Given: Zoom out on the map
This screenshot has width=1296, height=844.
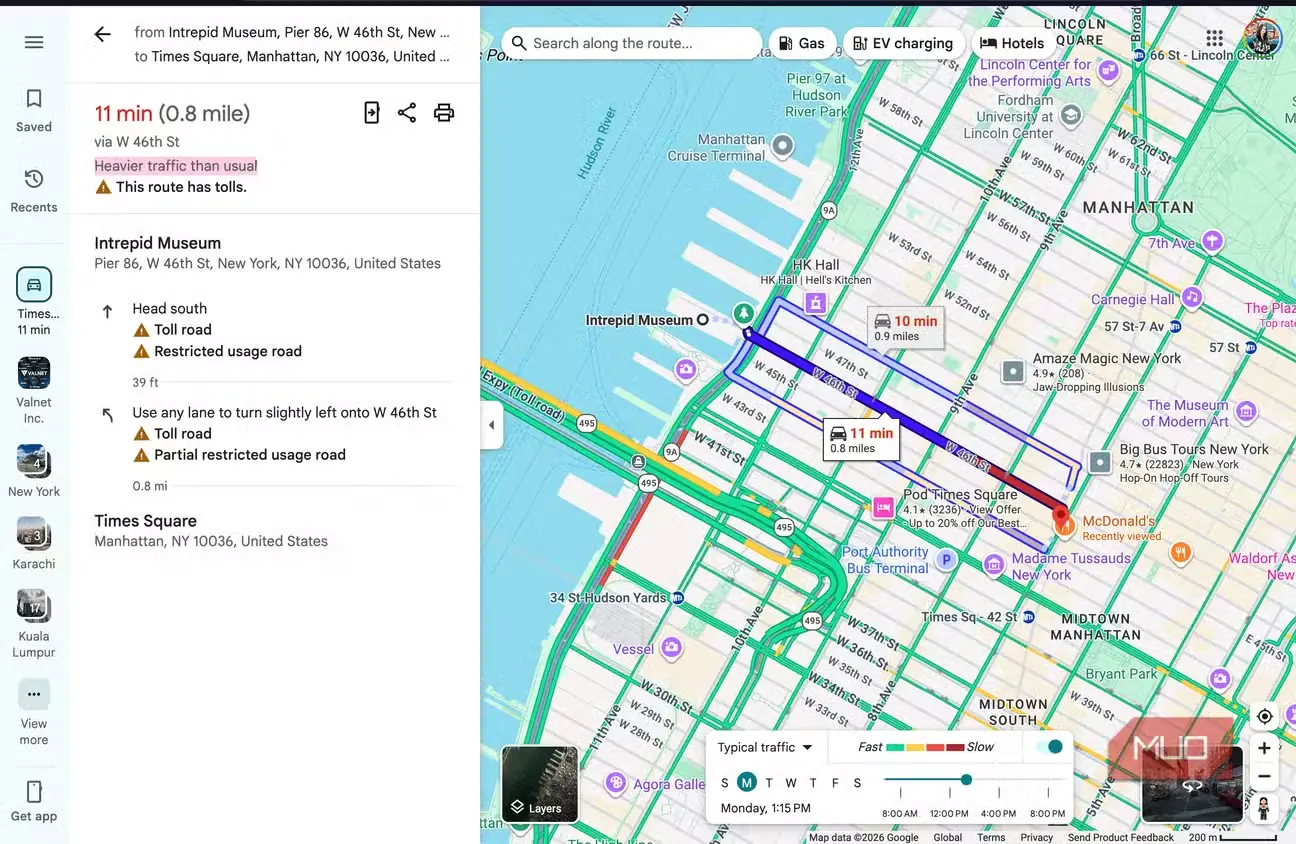Looking at the screenshot, I should [x=1265, y=776].
